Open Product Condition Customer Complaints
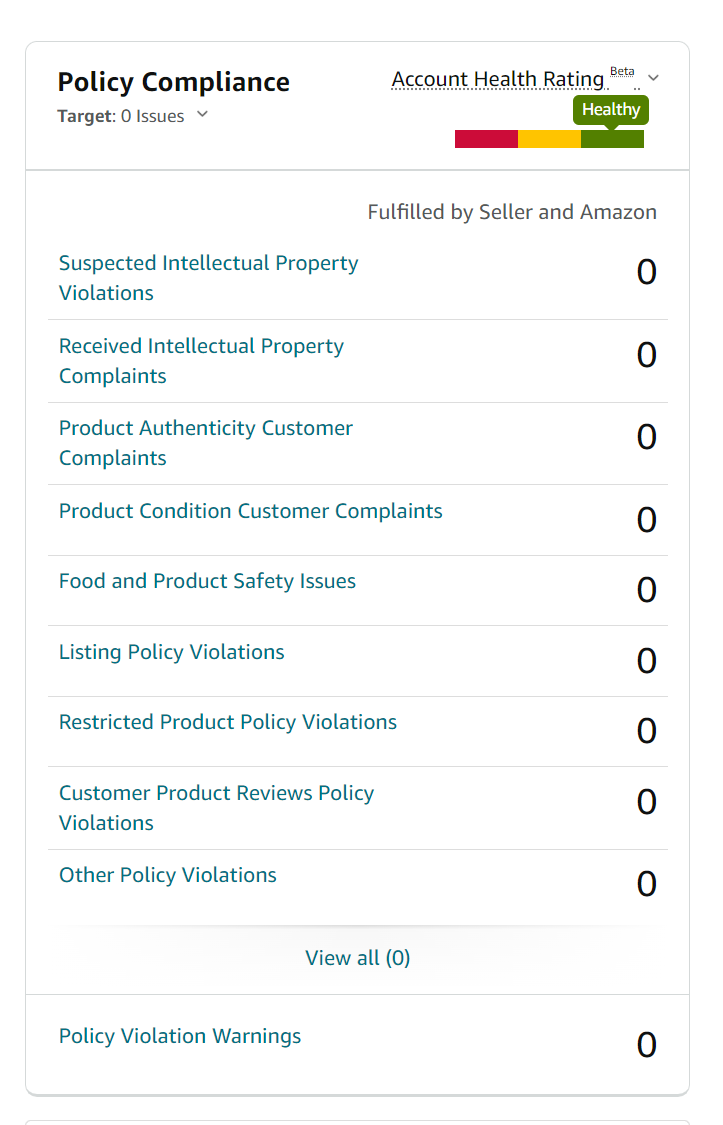723x1125 pixels. [x=251, y=510]
